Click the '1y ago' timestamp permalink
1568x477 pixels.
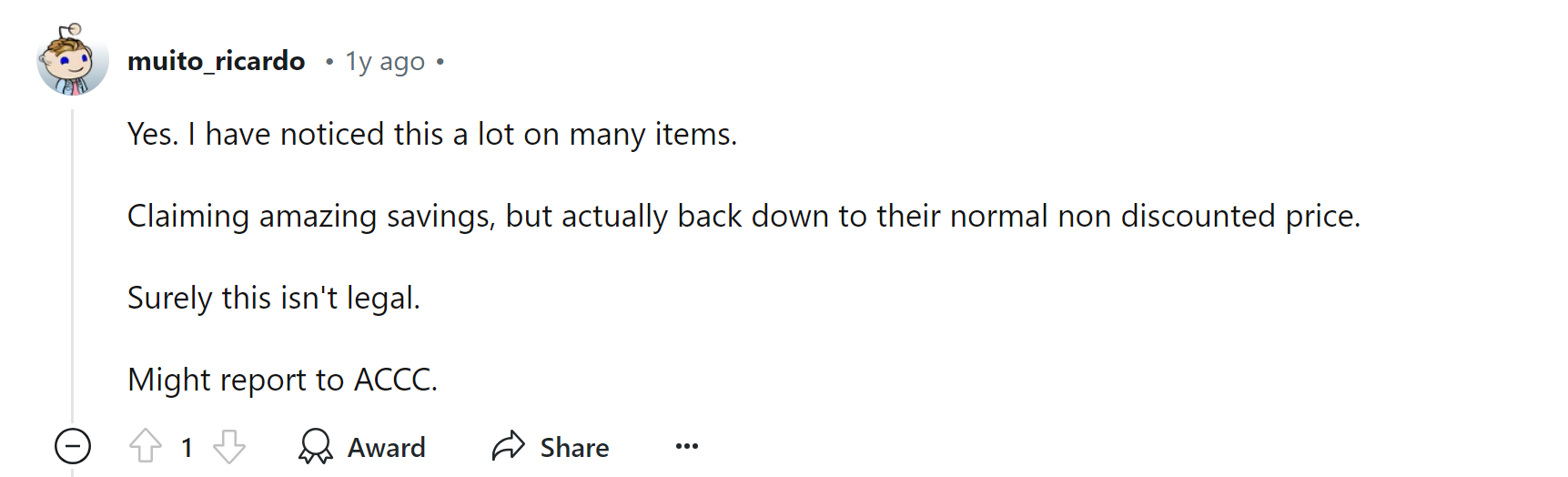tap(385, 61)
